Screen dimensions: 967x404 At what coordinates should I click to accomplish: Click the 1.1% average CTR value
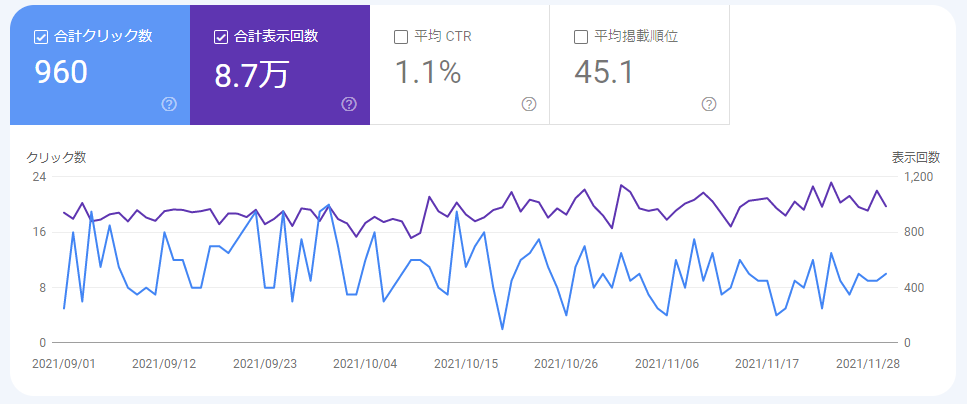pyautogui.click(x=427, y=72)
